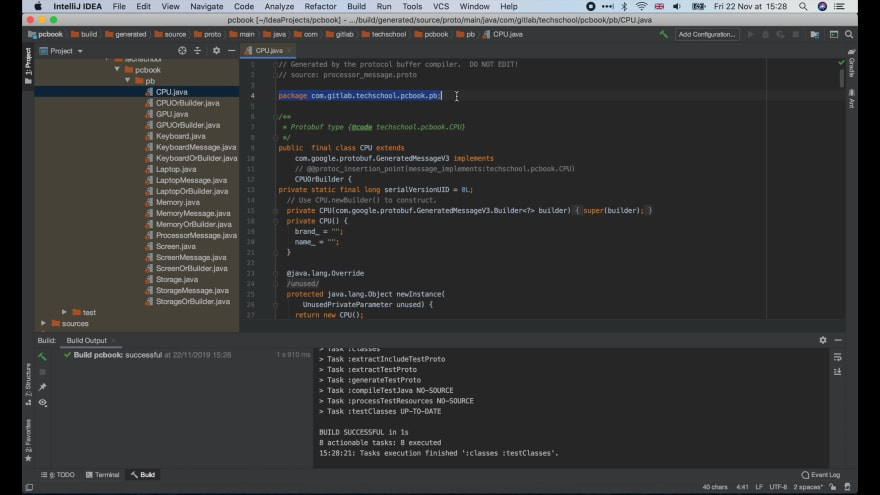
Task: Open the Build Output tab
Action: (x=86, y=340)
